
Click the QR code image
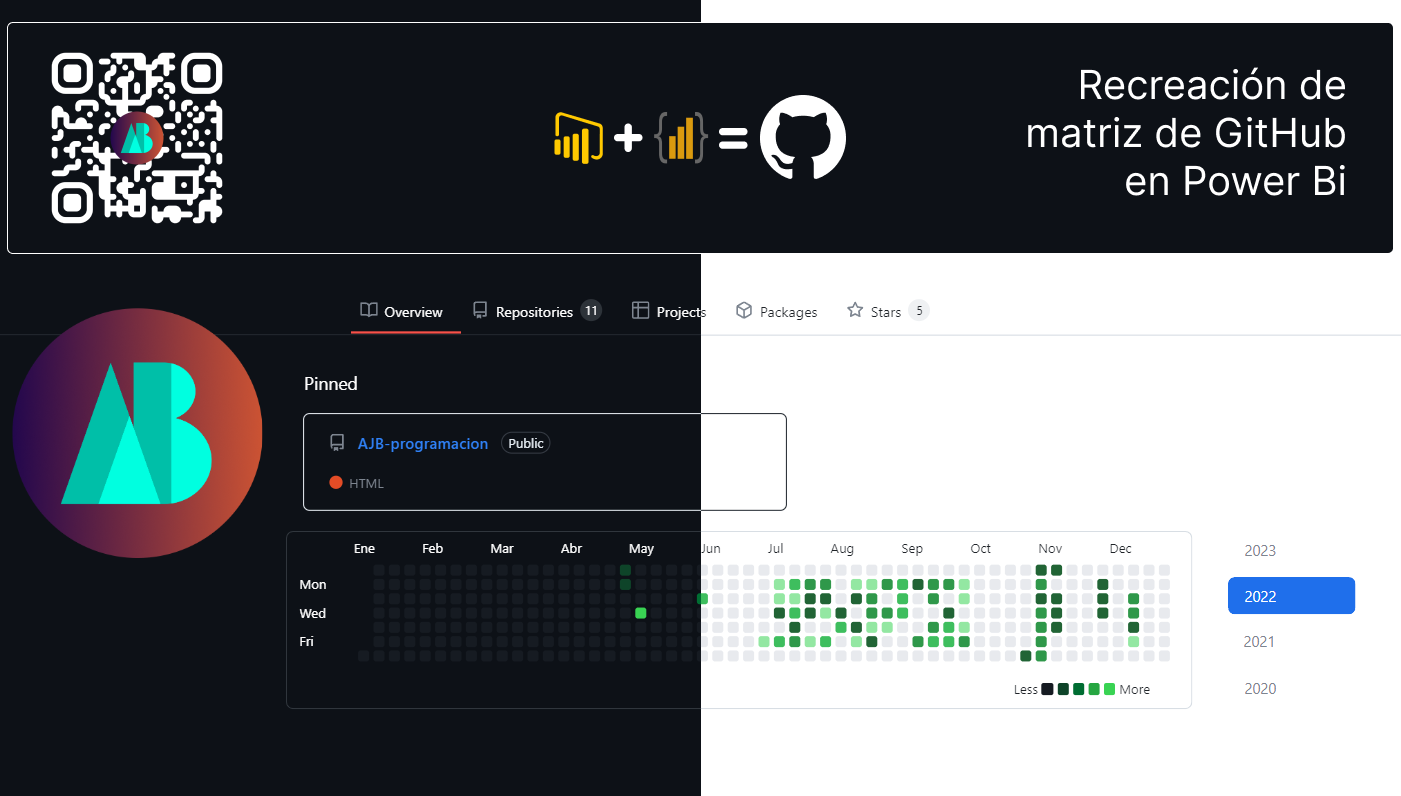(137, 138)
